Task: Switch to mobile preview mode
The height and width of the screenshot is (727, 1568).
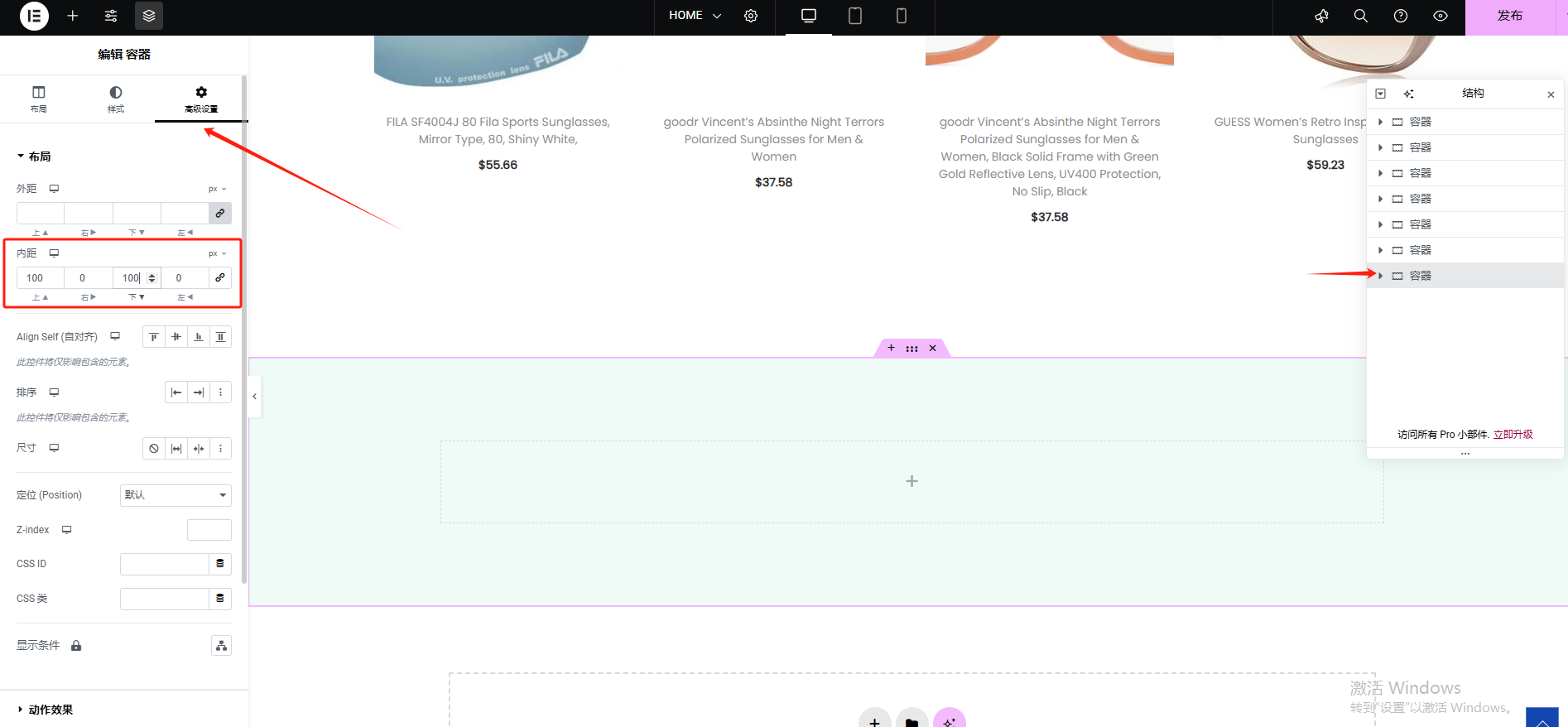Action: click(x=902, y=16)
